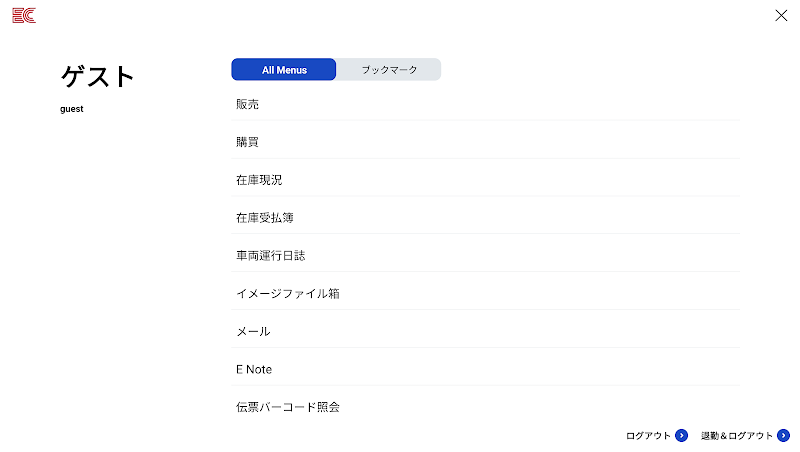800x452 pixels.
Task: Switch to the ブックマーク tab
Action: [x=388, y=70]
